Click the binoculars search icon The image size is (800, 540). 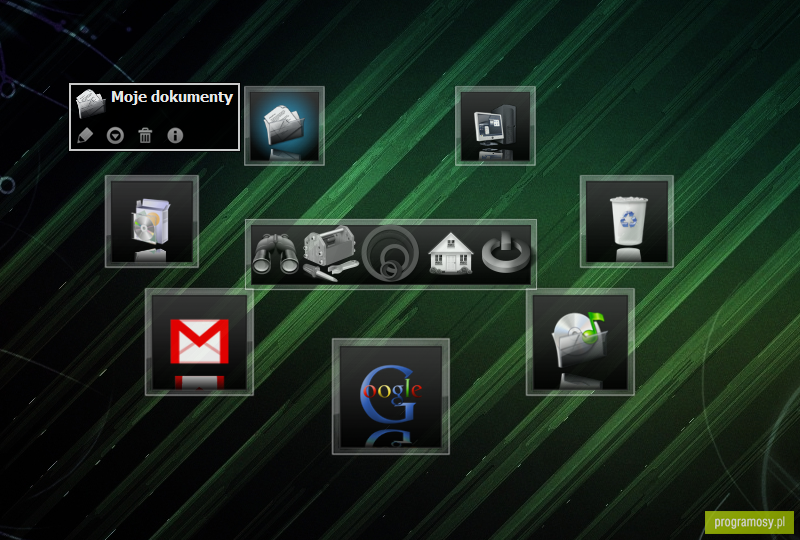[x=276, y=254]
